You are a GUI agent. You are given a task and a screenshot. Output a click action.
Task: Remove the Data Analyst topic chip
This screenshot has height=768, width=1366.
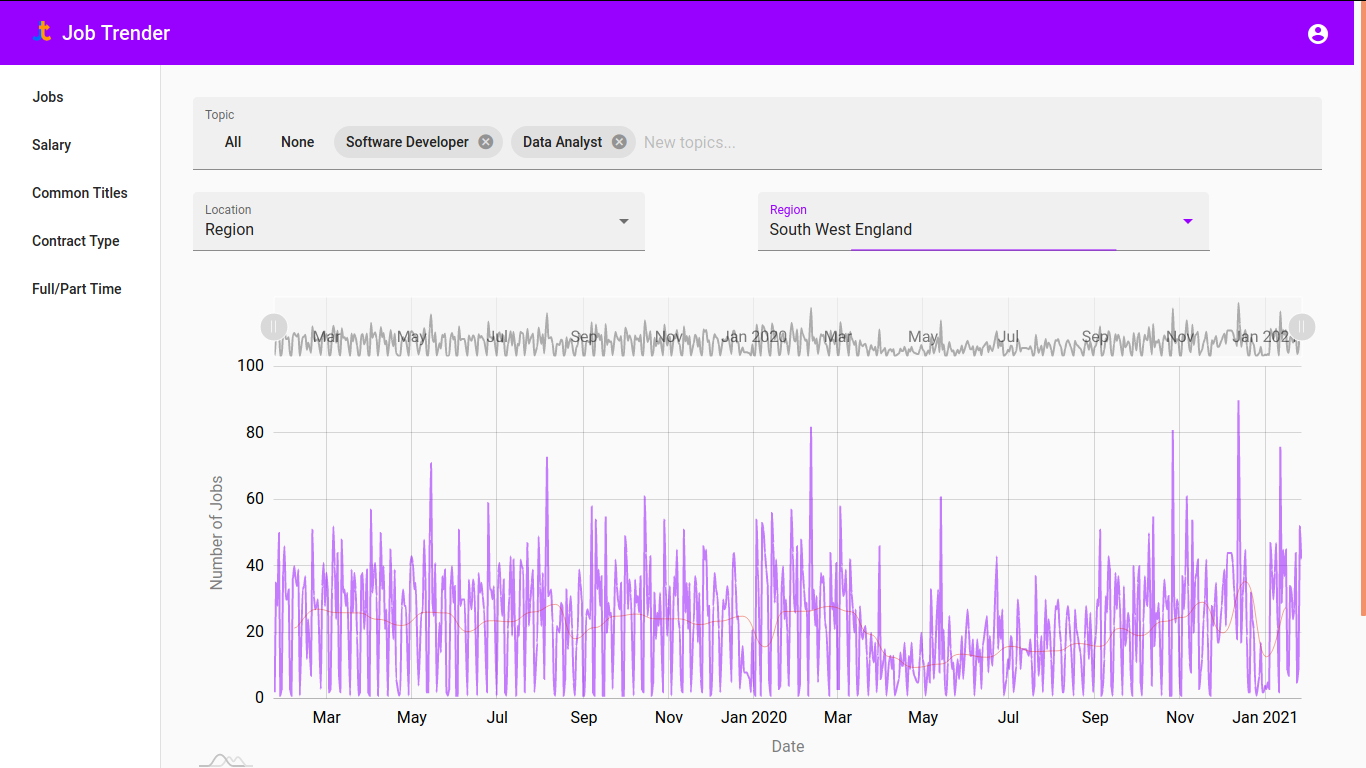click(x=619, y=142)
